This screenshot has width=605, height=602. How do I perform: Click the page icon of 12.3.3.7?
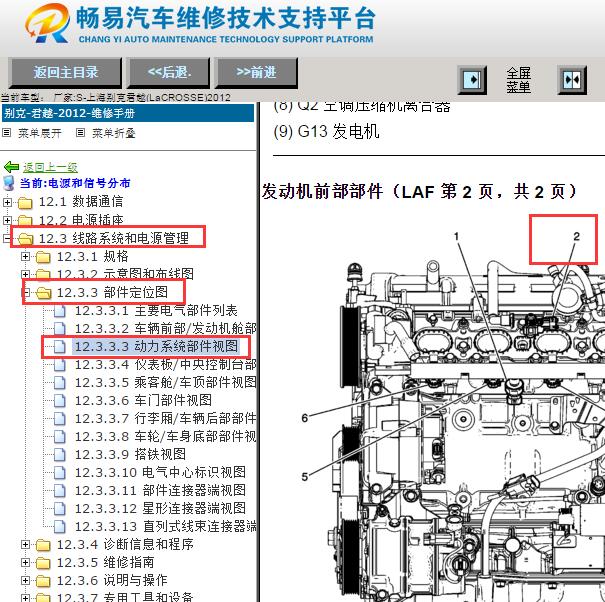[59, 419]
